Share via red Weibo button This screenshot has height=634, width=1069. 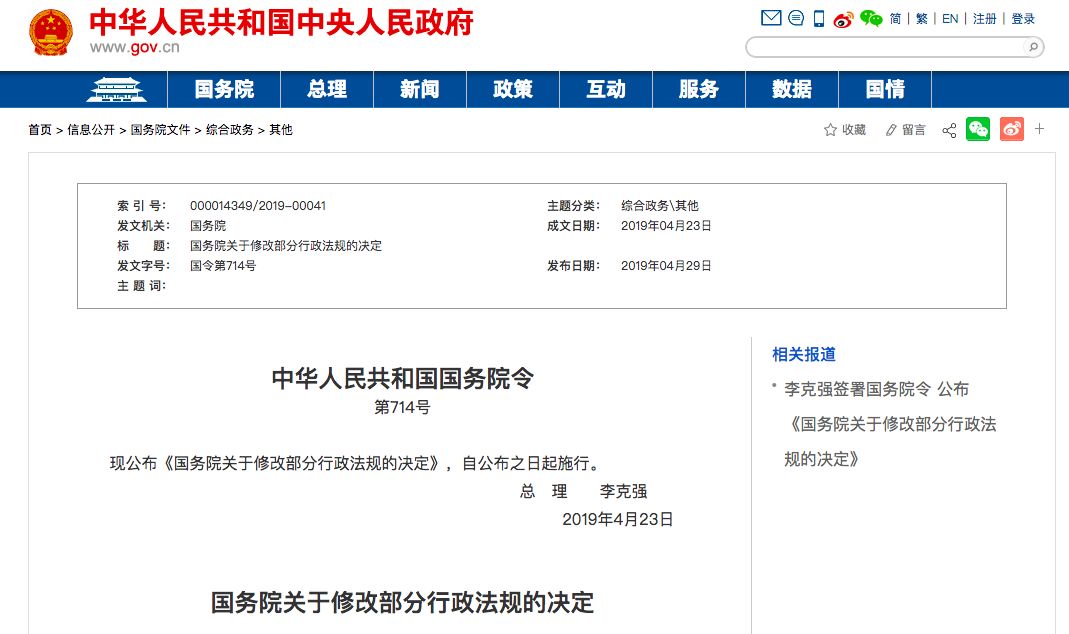[x=1012, y=129]
